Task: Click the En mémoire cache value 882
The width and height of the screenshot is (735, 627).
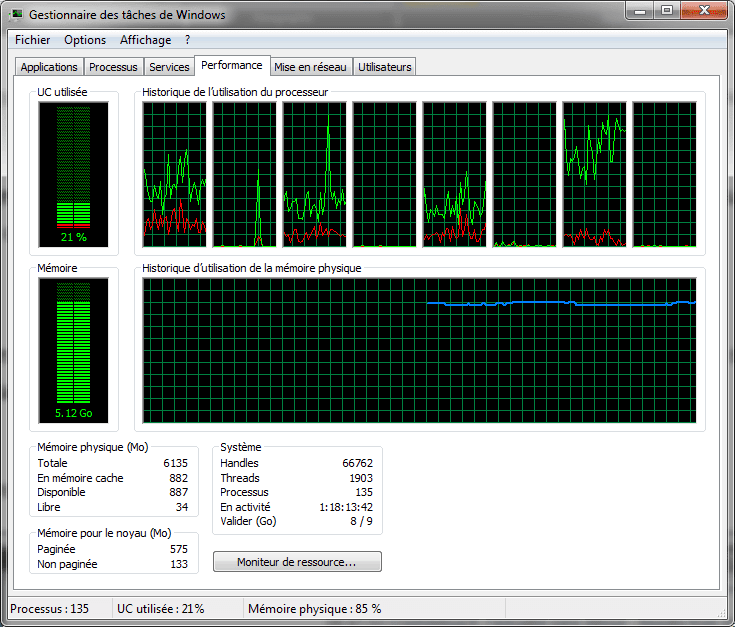Action: (x=179, y=478)
